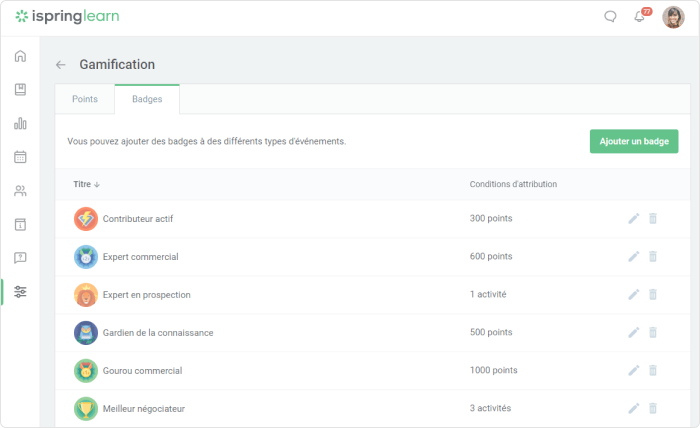Open the notifications bell icon
Image resolution: width=700 pixels, height=428 pixels.
tap(639, 17)
